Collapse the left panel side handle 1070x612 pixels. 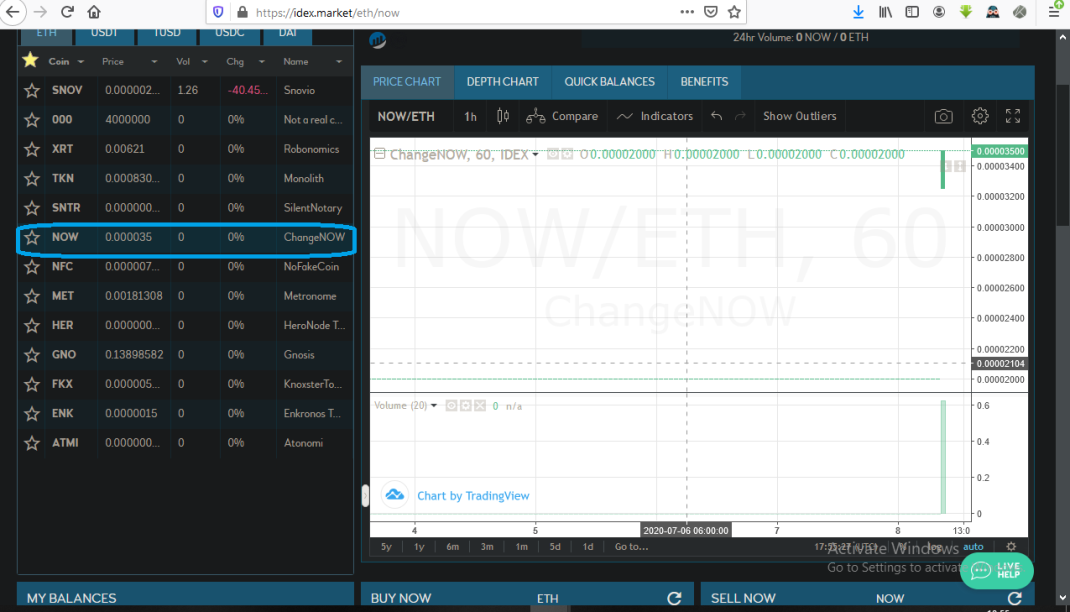(x=365, y=495)
